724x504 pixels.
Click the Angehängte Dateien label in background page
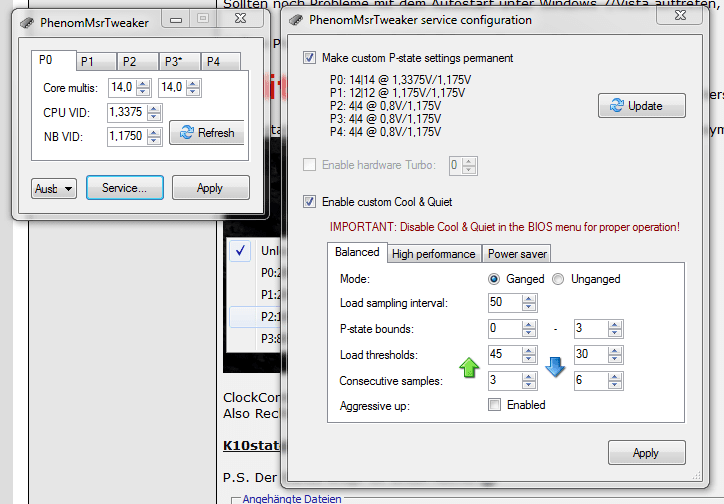(x=292, y=499)
